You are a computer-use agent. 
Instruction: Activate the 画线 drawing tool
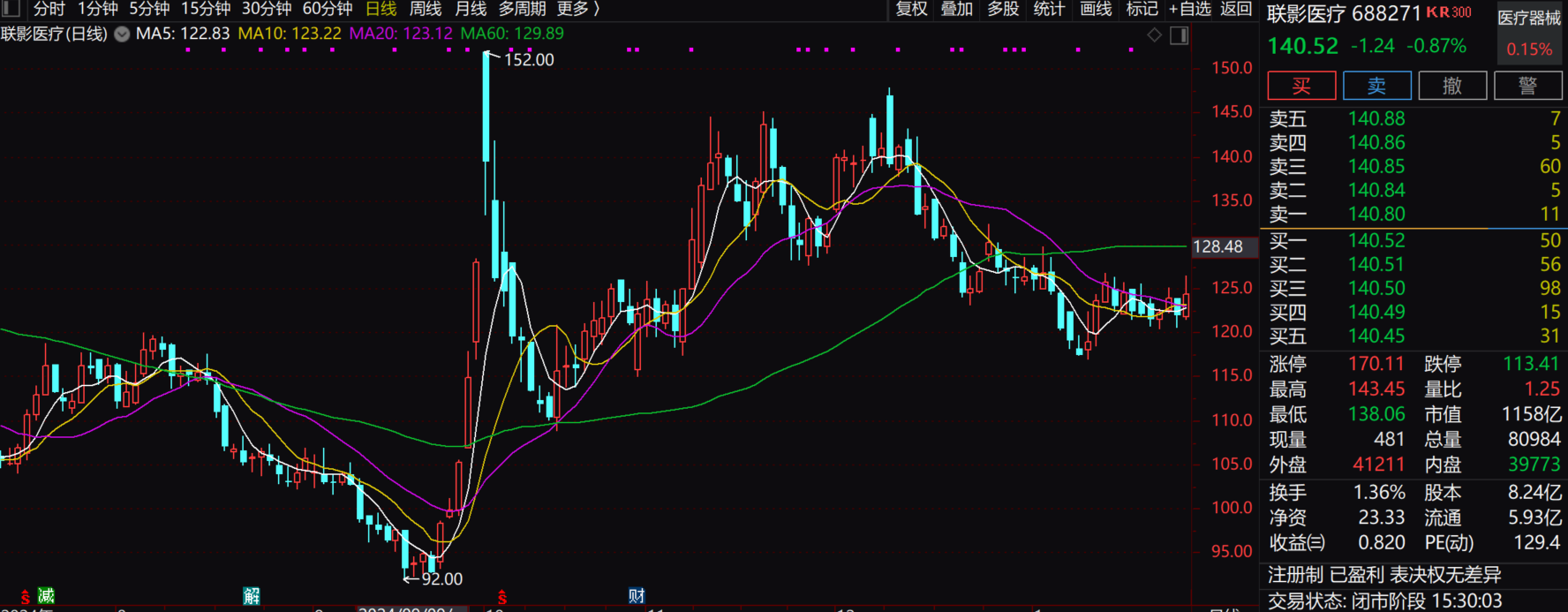click(x=1096, y=9)
